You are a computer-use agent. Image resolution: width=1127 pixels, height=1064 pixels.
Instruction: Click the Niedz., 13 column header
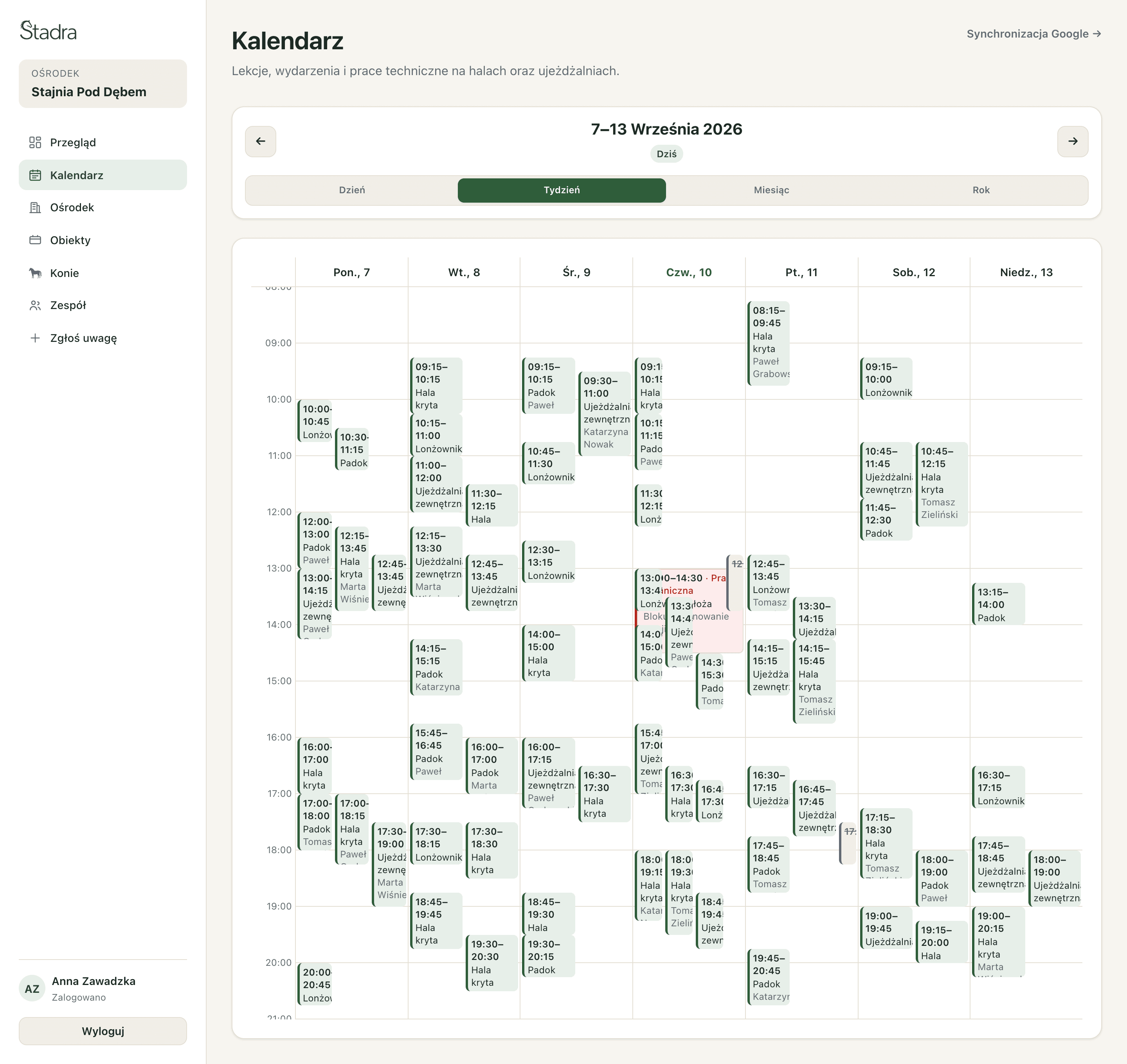click(x=1026, y=272)
